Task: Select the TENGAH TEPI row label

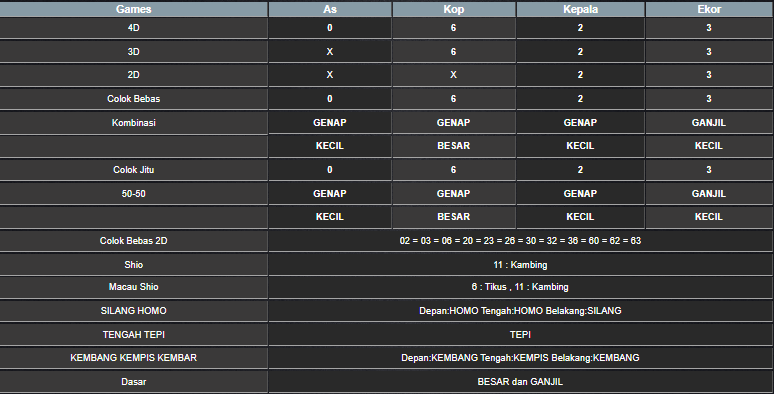Action: coord(133,334)
